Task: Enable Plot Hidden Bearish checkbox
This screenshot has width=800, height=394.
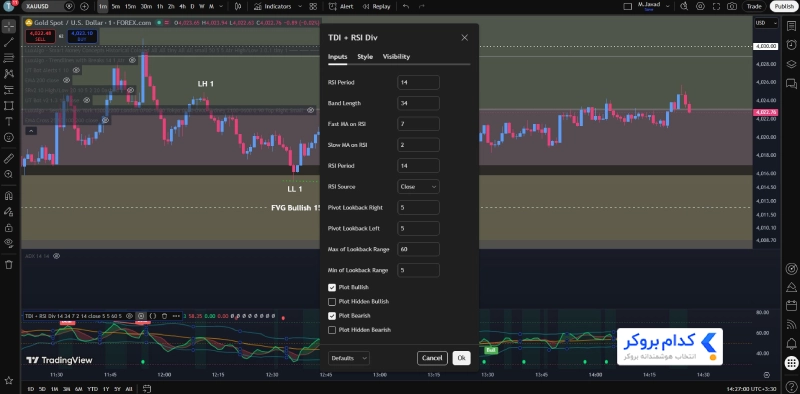Action: pos(332,330)
